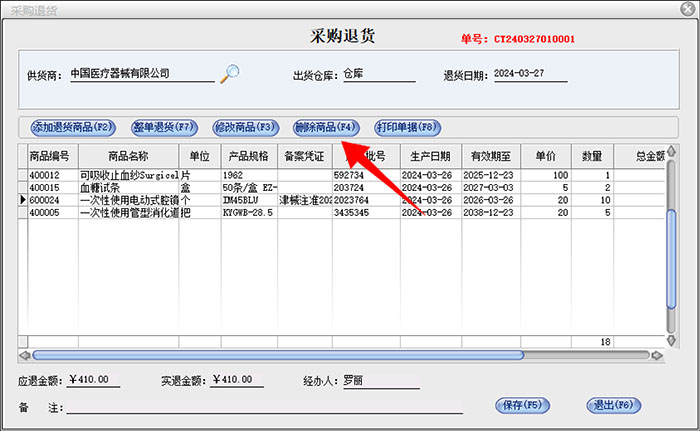Click the 实退金额 amount field
The image size is (700, 431).
point(224,380)
